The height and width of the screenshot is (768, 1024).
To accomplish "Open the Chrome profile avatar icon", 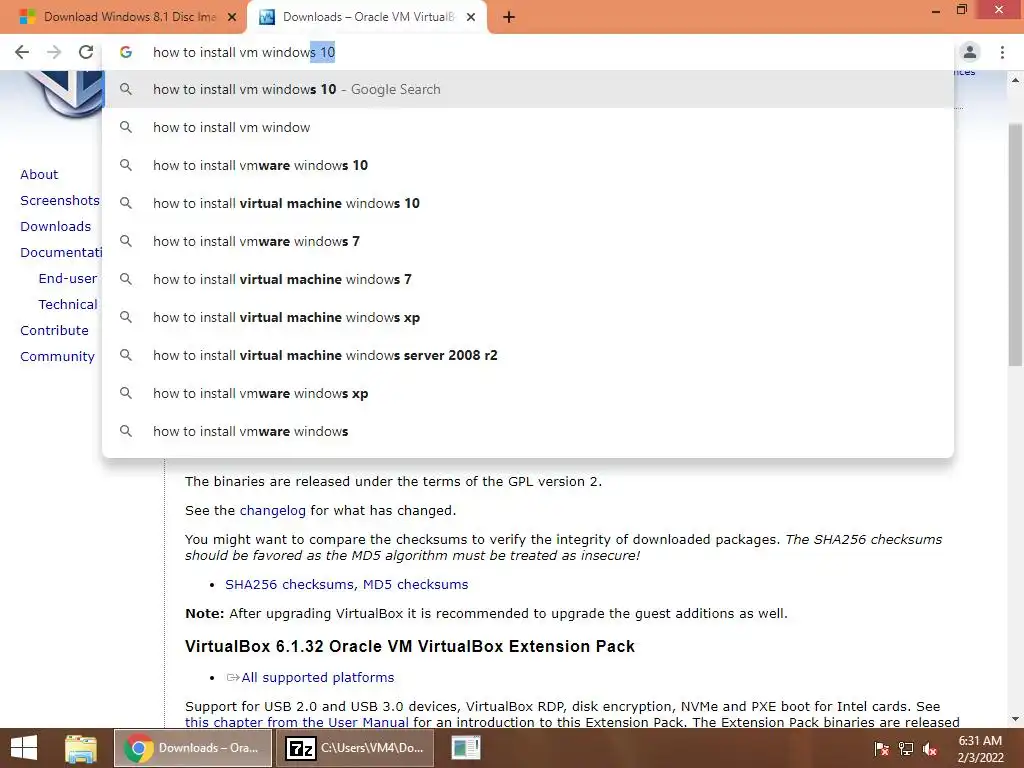I will pos(970,52).
